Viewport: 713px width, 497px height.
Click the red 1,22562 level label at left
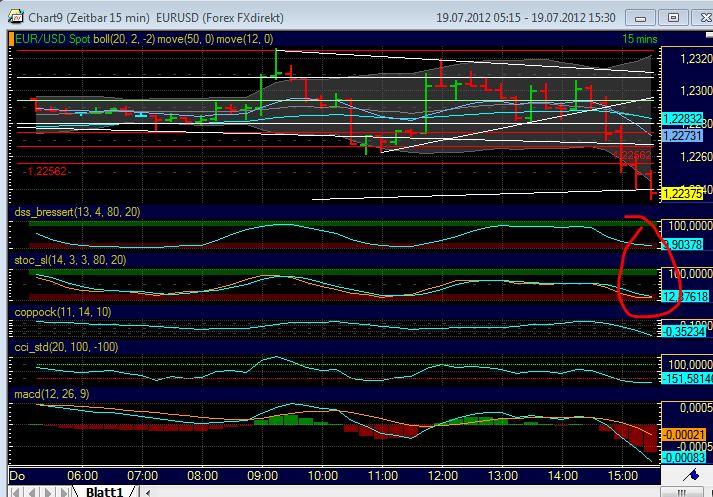[x=47, y=171]
